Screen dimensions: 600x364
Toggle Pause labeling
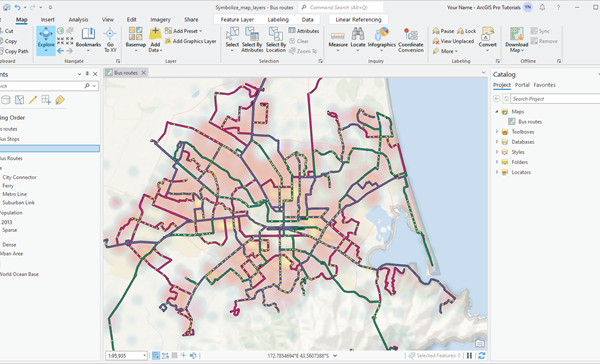click(443, 31)
